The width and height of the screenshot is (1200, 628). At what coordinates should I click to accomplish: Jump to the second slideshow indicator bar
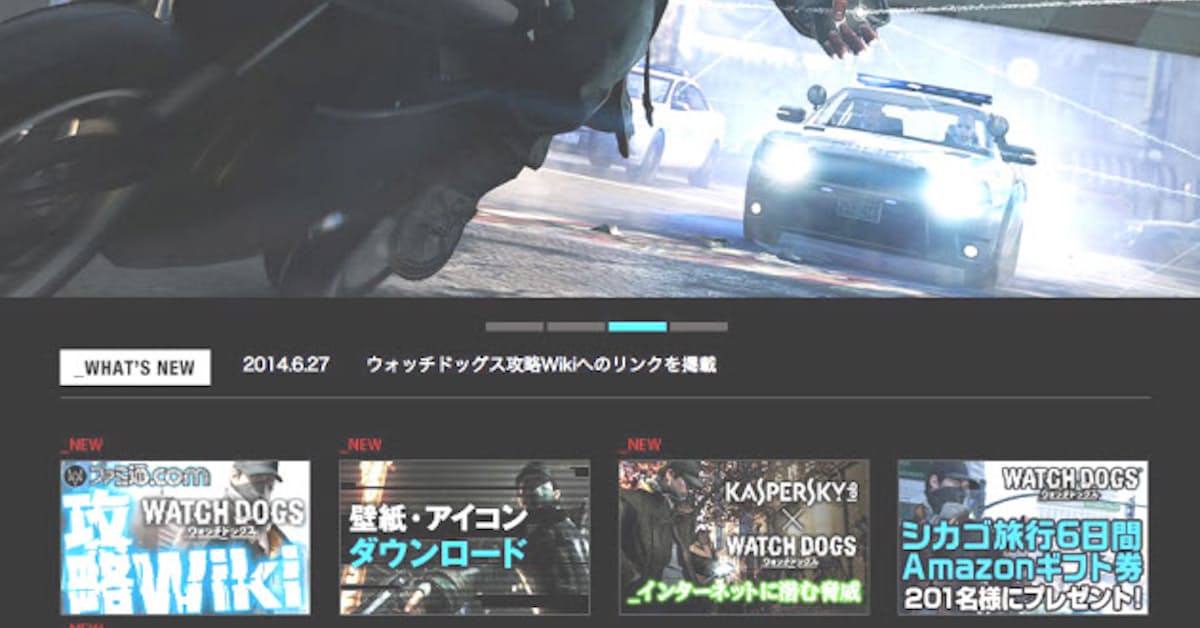point(575,327)
